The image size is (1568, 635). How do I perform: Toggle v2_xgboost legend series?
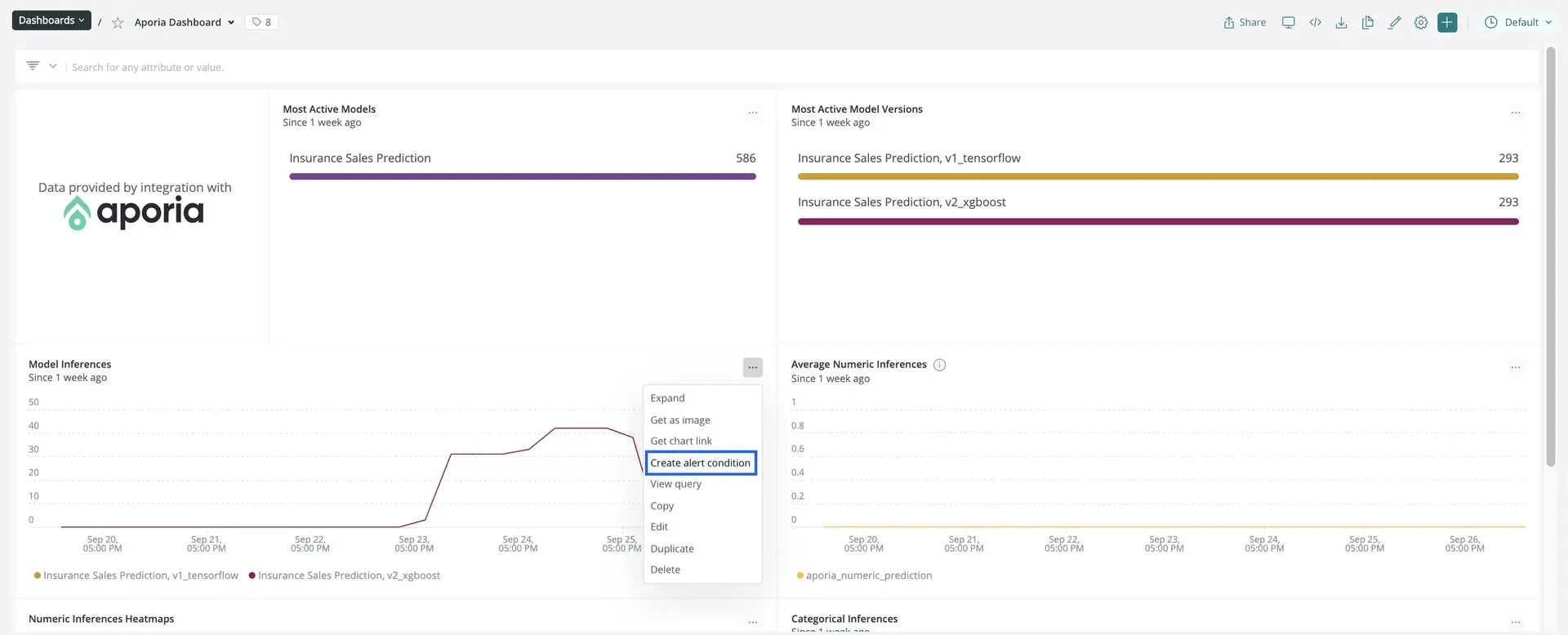[x=345, y=575]
